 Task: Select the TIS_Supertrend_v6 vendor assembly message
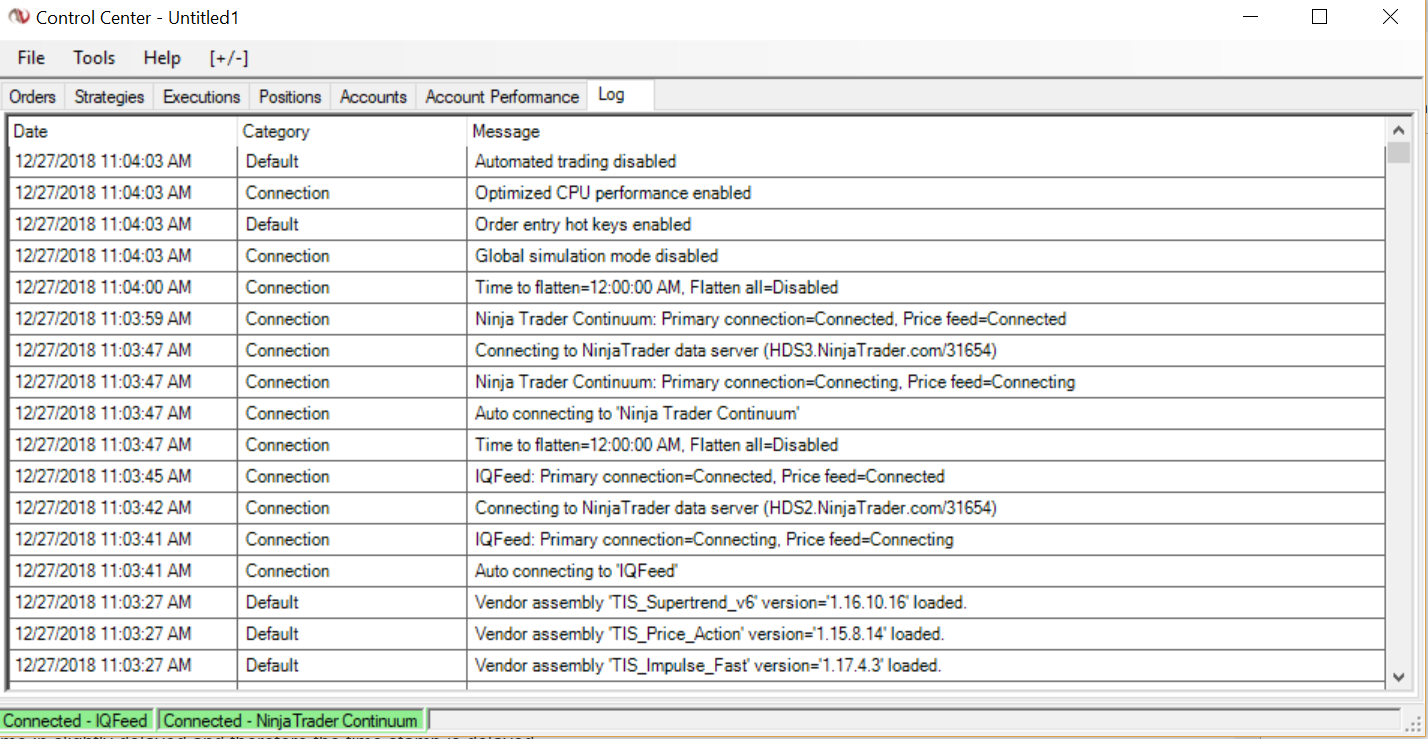tap(721, 602)
